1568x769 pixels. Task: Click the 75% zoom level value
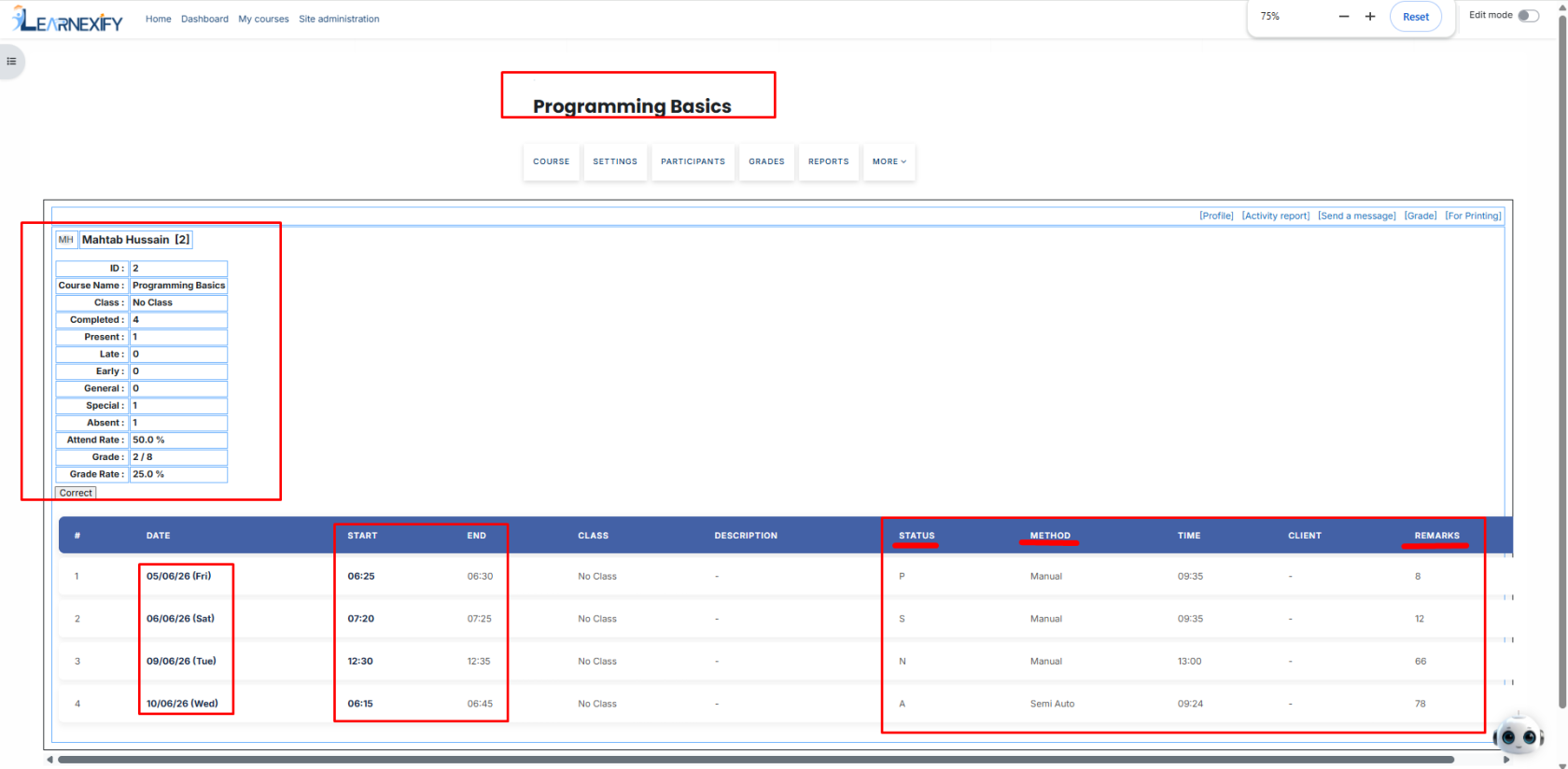[1270, 16]
